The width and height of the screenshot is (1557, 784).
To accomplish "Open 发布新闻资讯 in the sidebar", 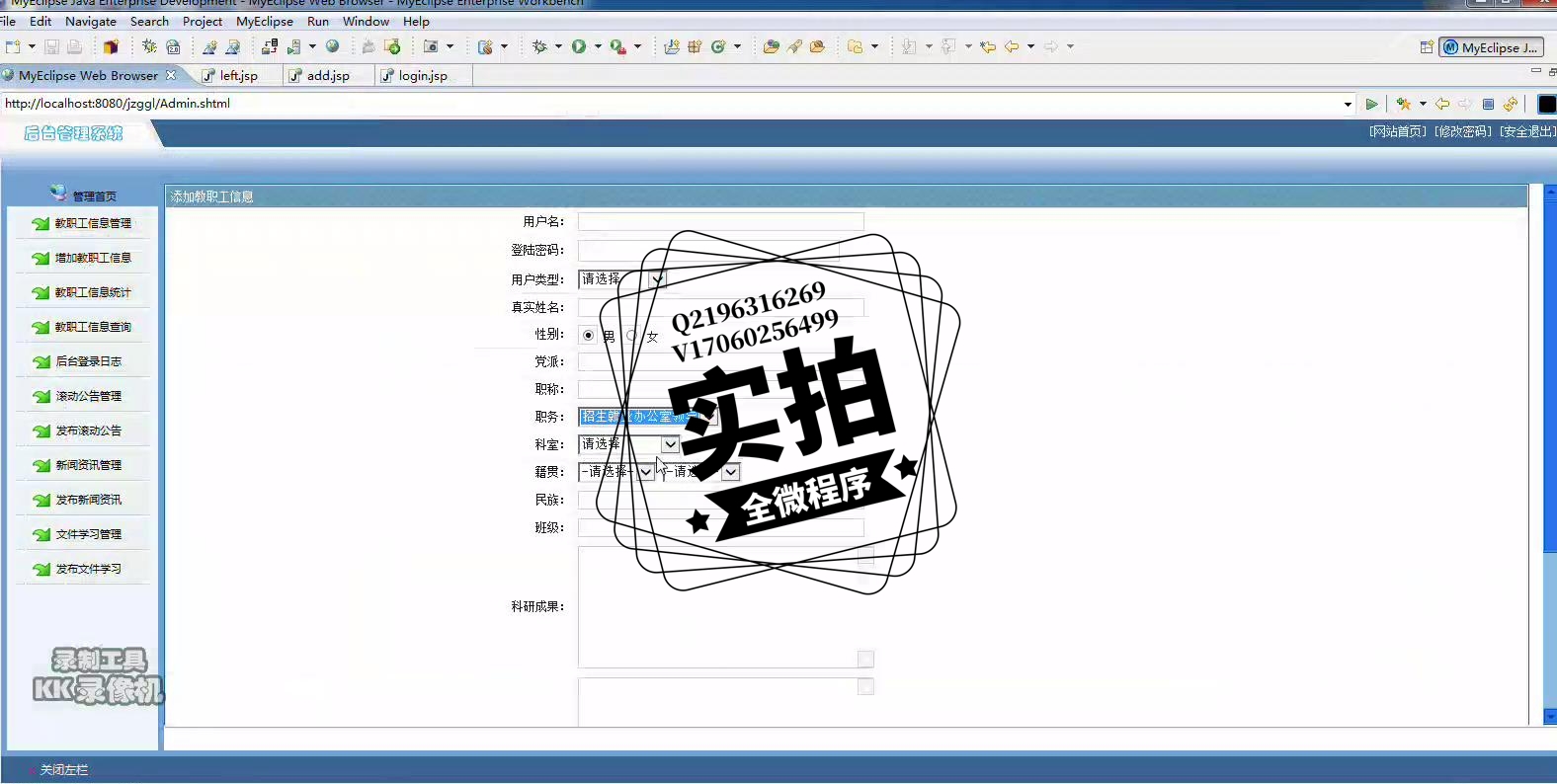I will (89, 500).
